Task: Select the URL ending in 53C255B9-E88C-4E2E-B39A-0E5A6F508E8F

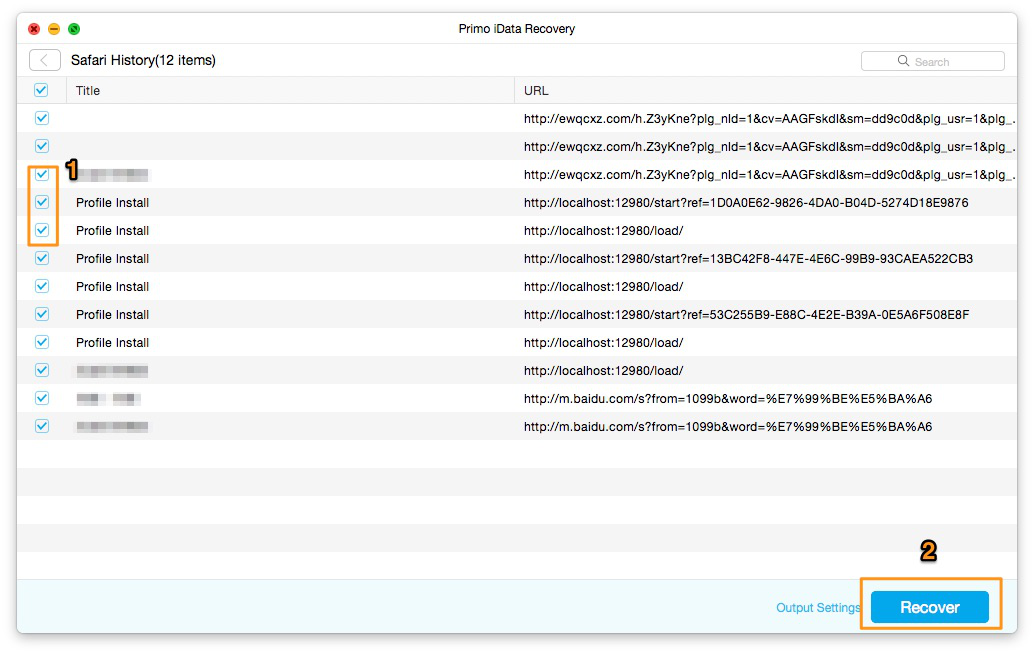Action: click(746, 314)
